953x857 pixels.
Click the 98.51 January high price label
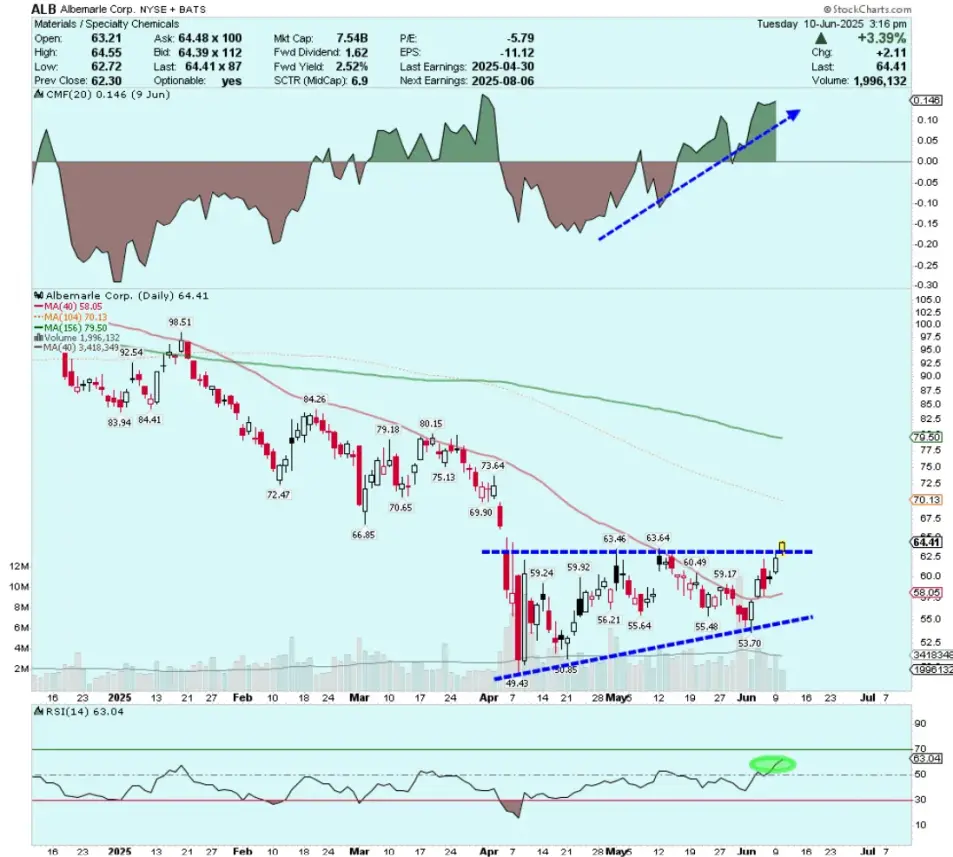[x=180, y=323]
